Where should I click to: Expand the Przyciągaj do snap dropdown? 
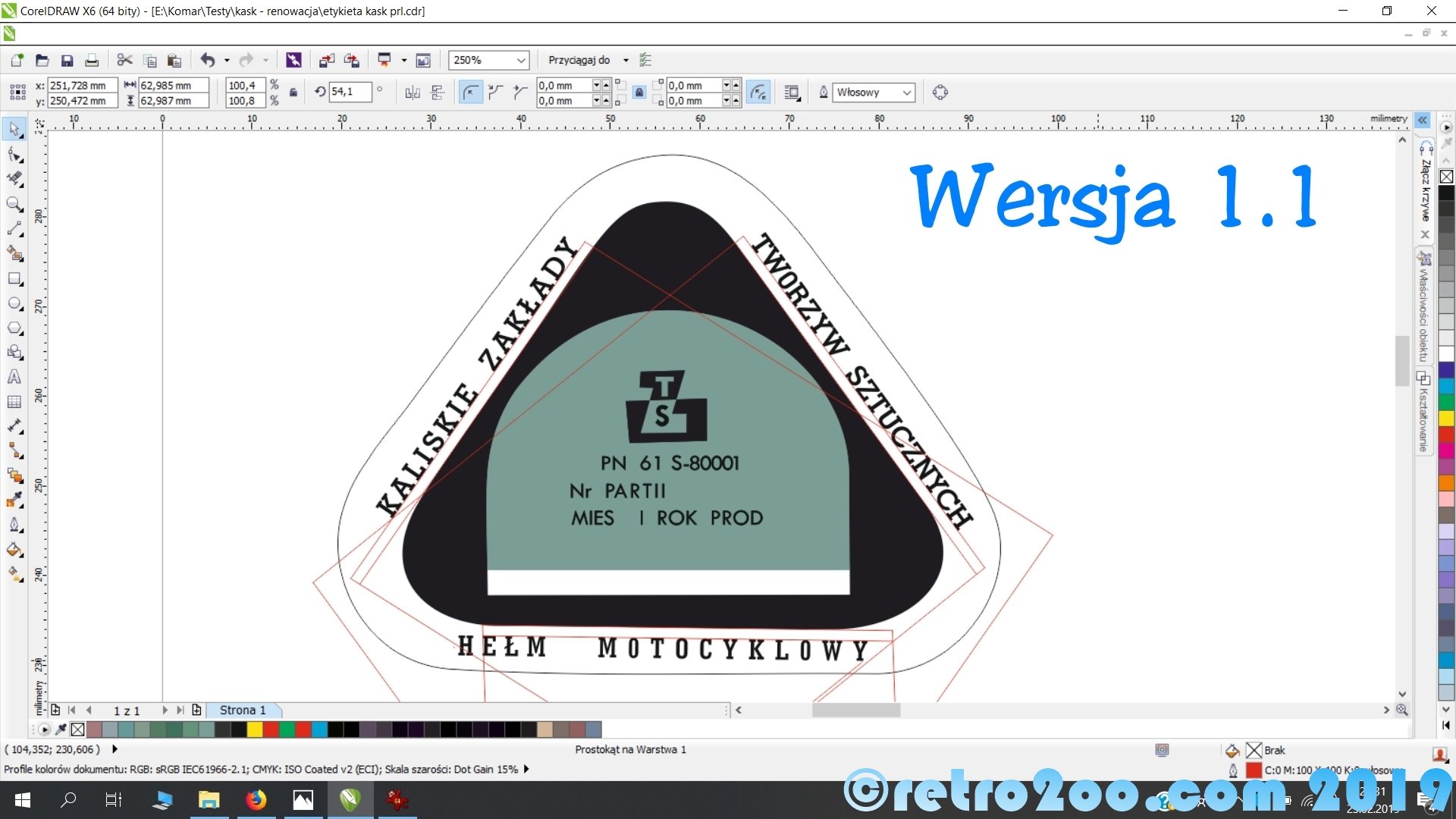point(626,60)
